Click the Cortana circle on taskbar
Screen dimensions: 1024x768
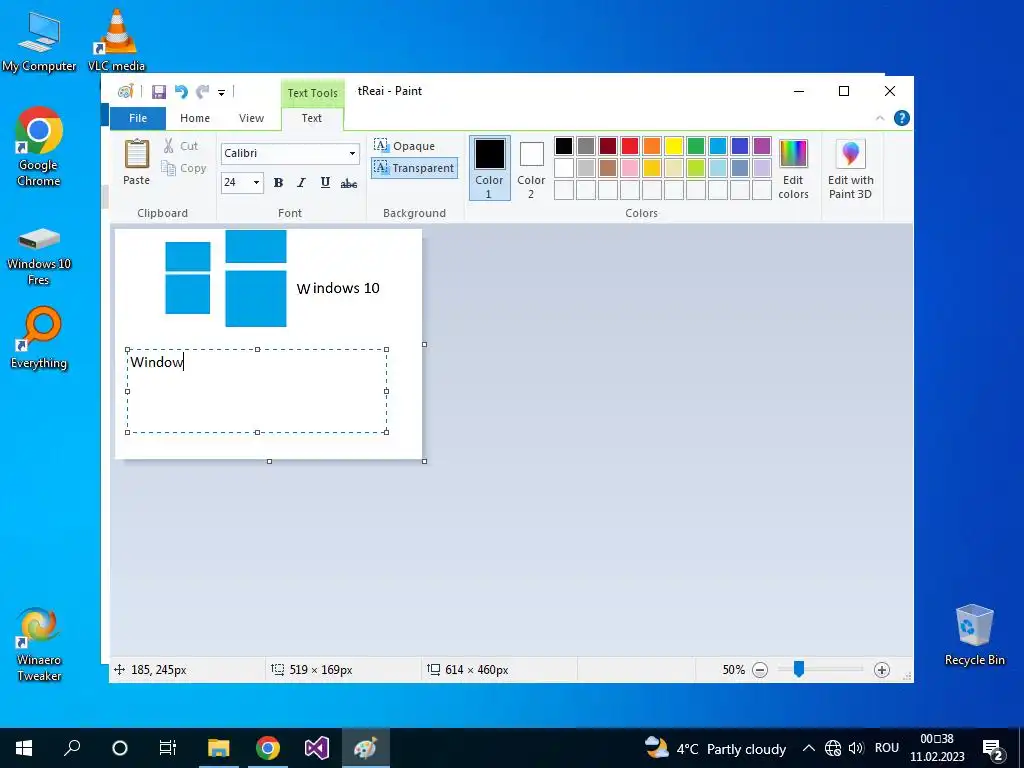[x=120, y=748]
